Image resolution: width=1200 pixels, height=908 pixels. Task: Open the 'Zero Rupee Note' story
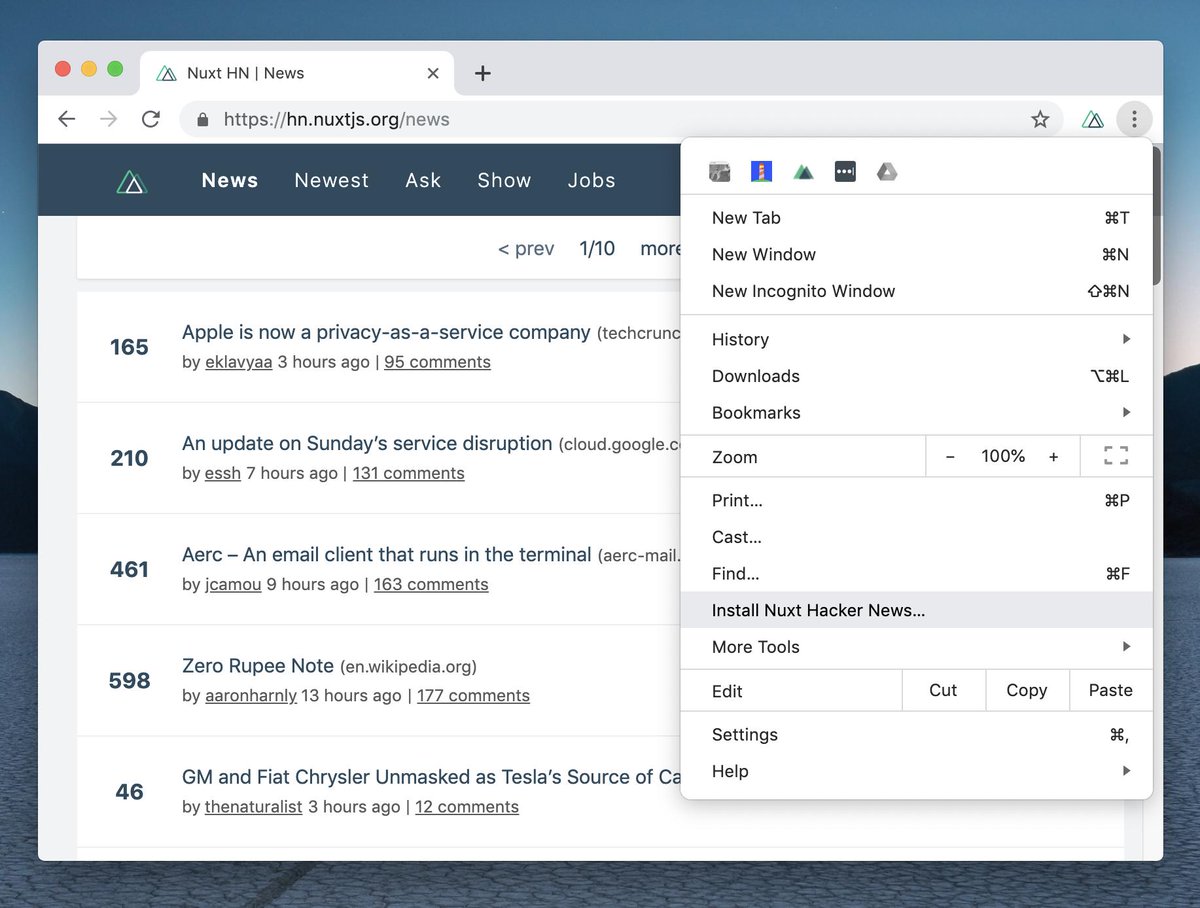click(x=258, y=666)
